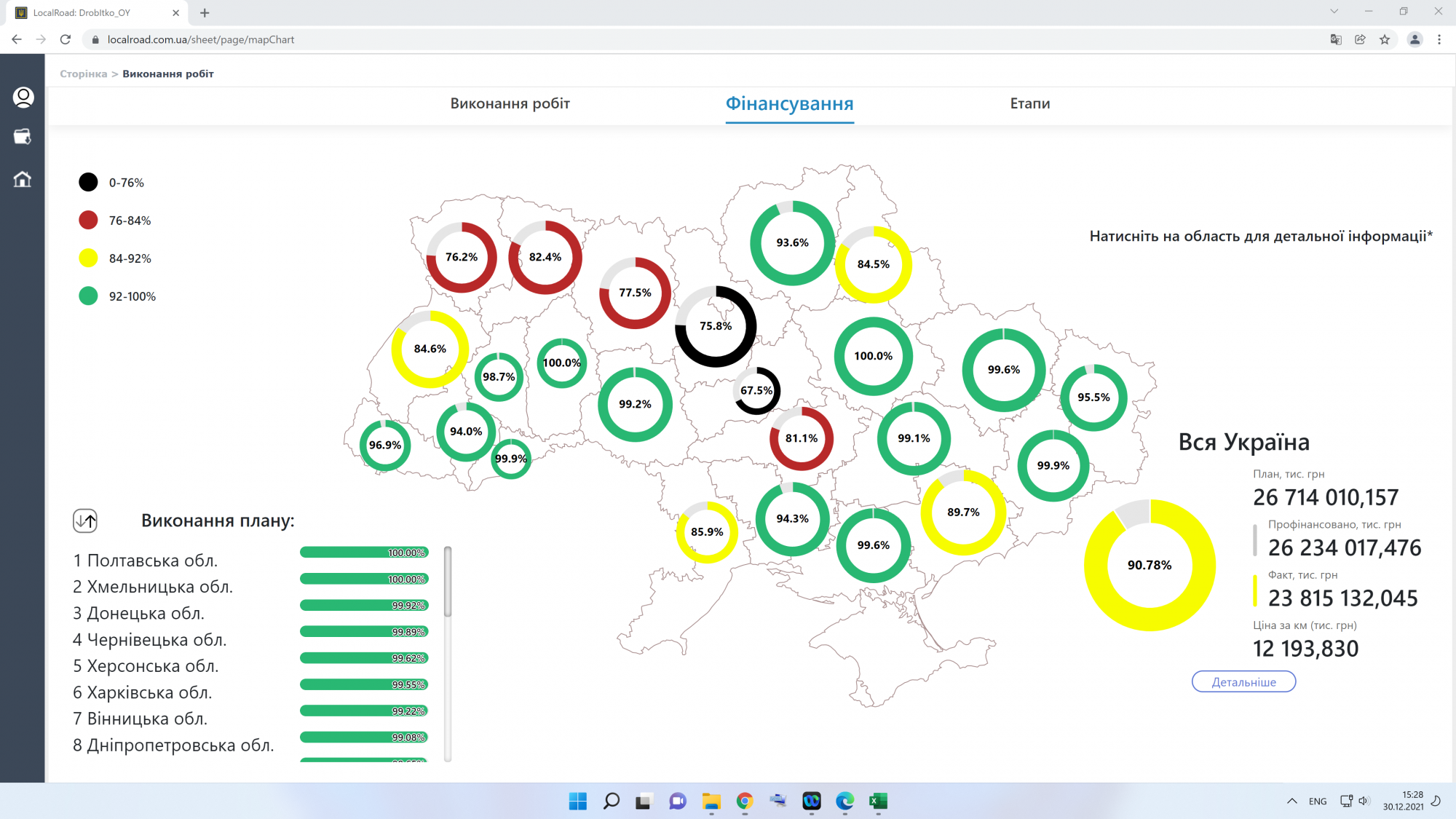Image resolution: width=1456 pixels, height=819 pixels.
Task: Click the wallet icon in left sidebar
Action: pyautogui.click(x=23, y=137)
